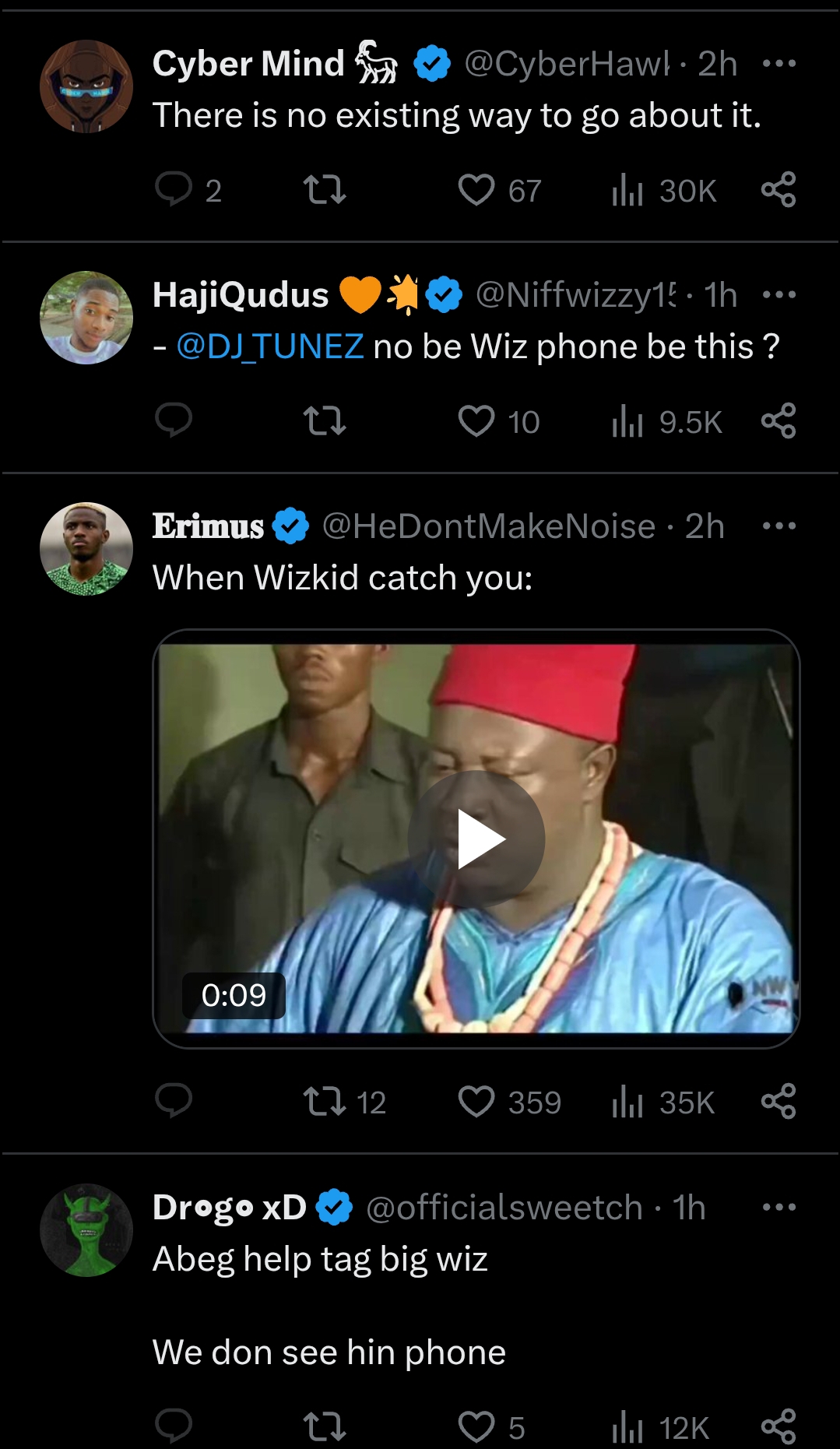
Task: Play the 0:09 video in Erimus's tweet
Action: [476, 839]
